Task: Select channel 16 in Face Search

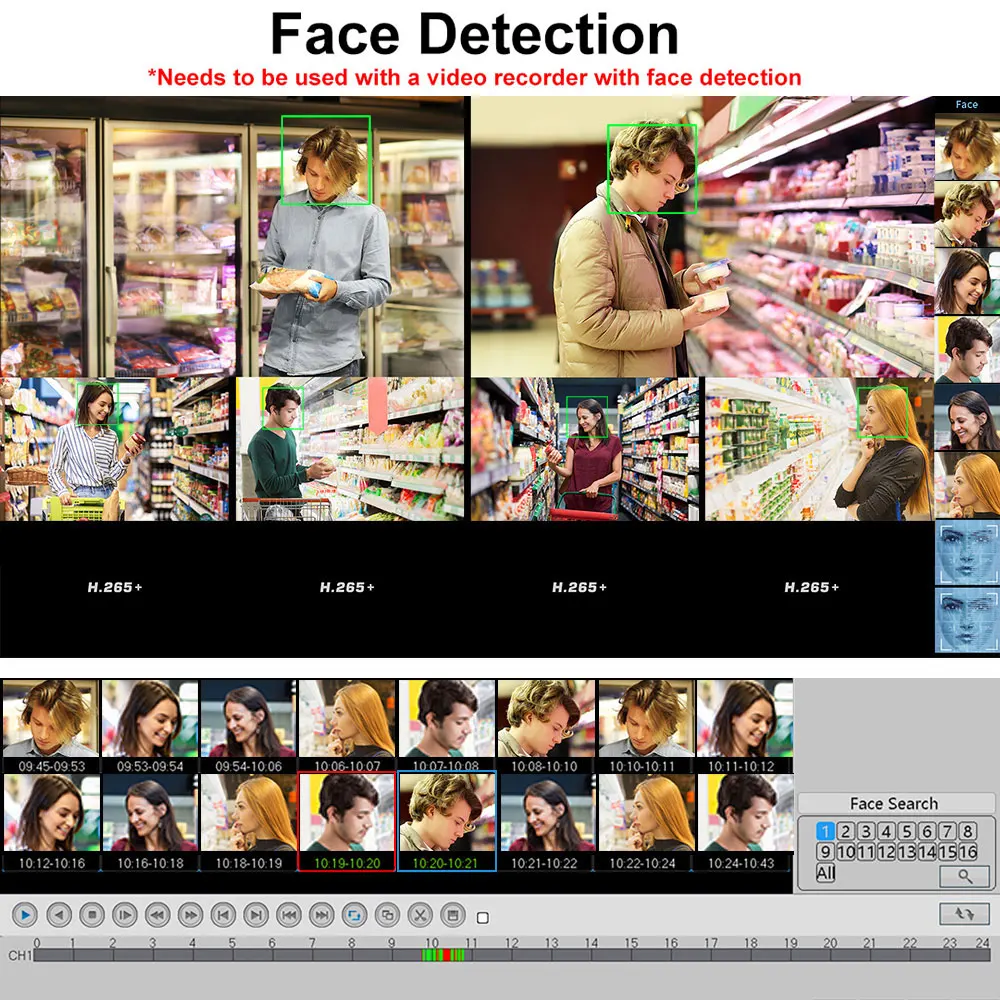Action: tap(968, 851)
